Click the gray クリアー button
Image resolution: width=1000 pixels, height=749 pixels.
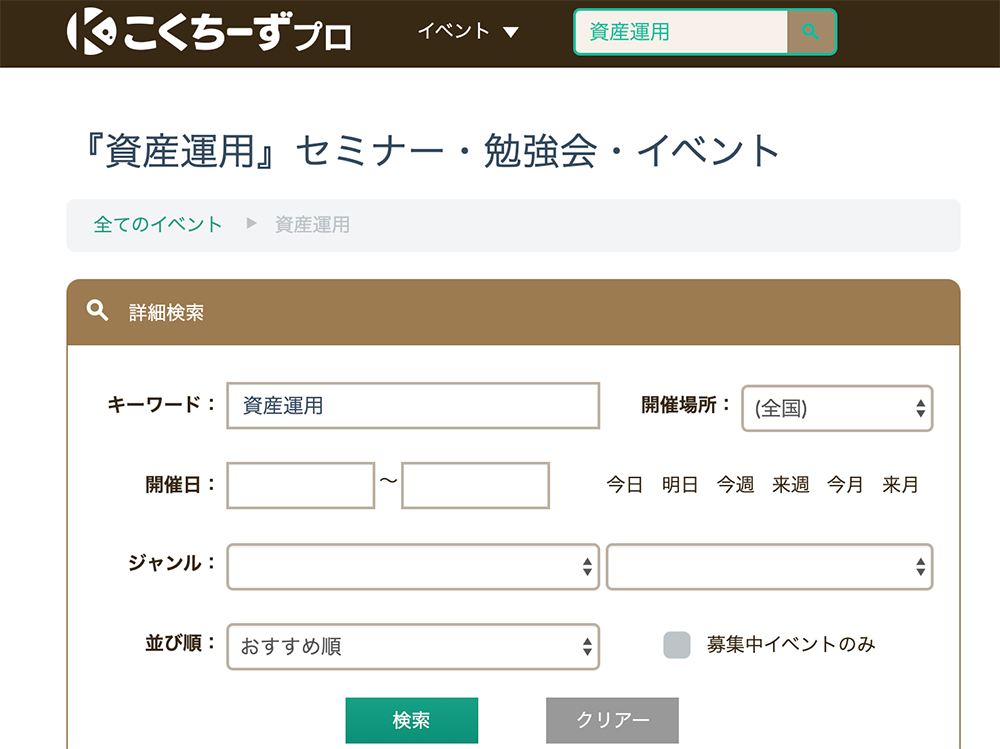[612, 720]
